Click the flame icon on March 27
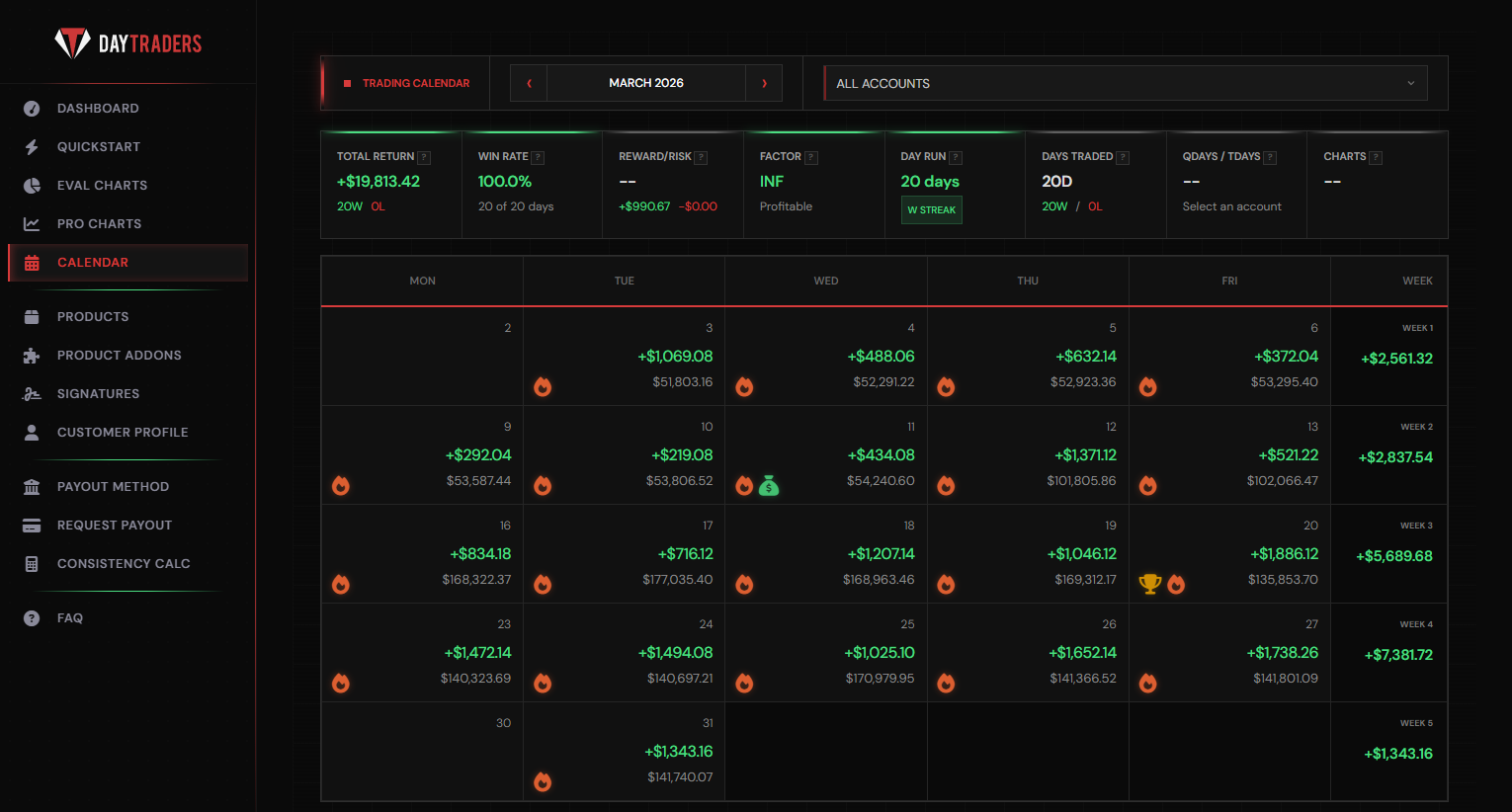The height and width of the screenshot is (812, 1512). coord(1147,683)
